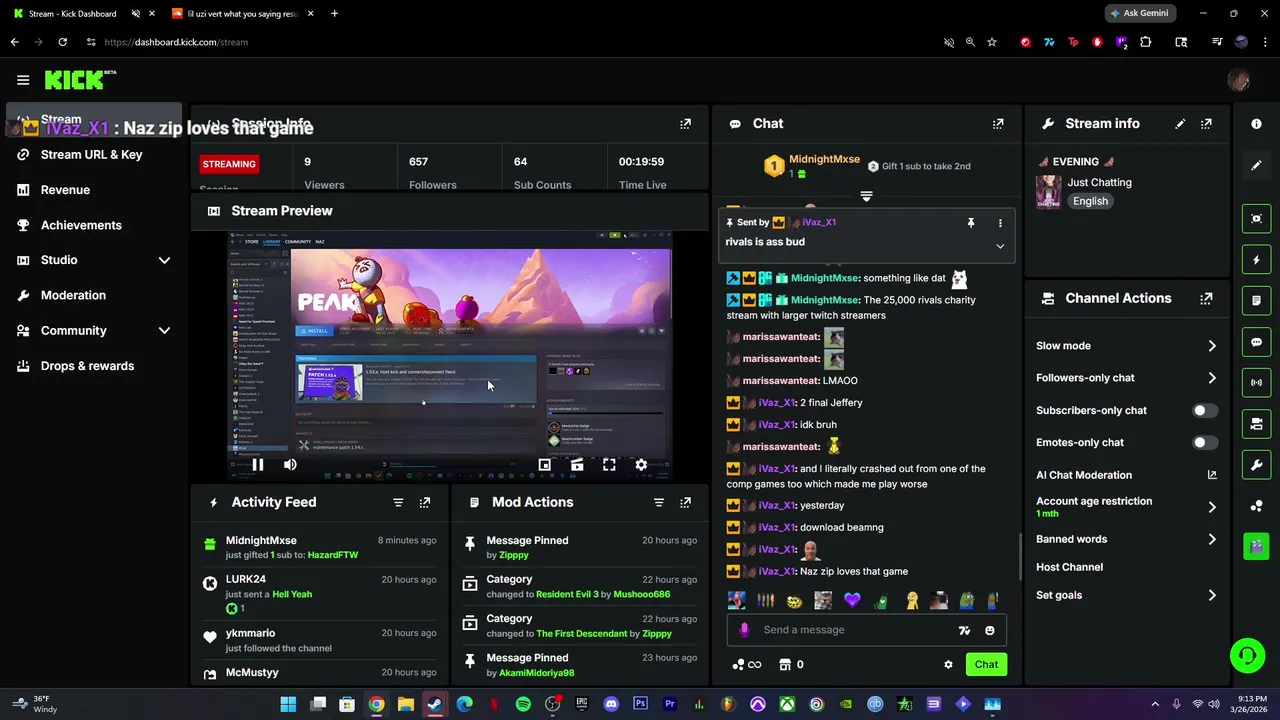
Task: Collapse the gift leaderboard handle in chat
Action: (866, 196)
